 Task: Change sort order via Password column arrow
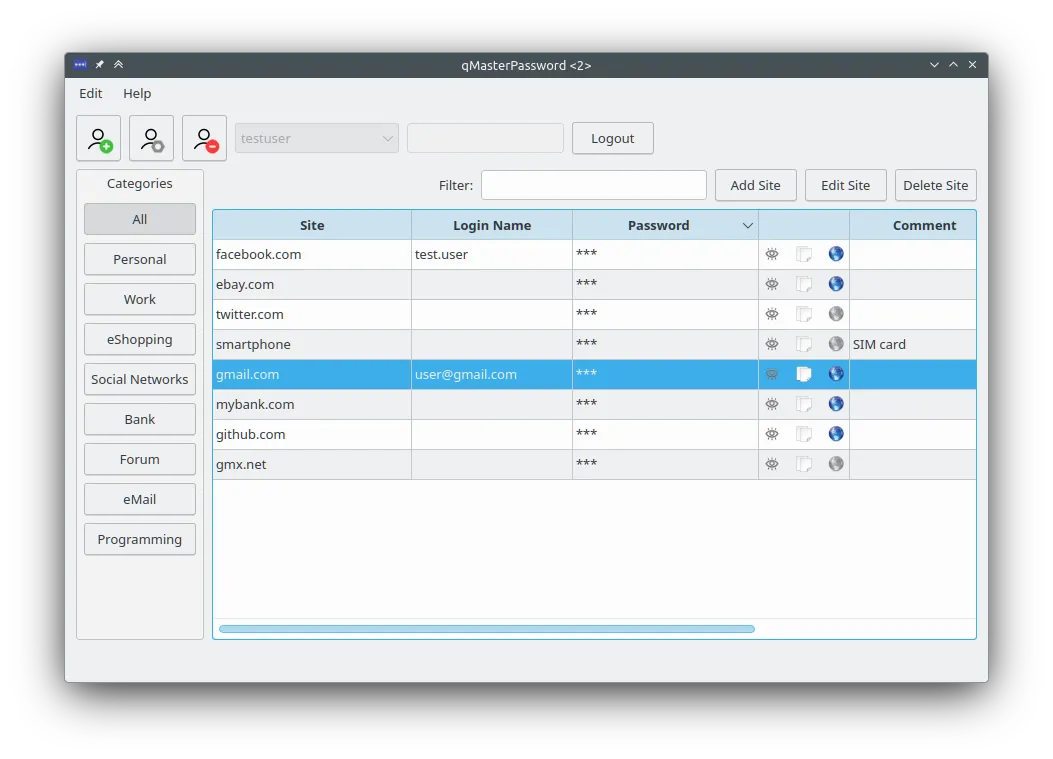[747, 225]
